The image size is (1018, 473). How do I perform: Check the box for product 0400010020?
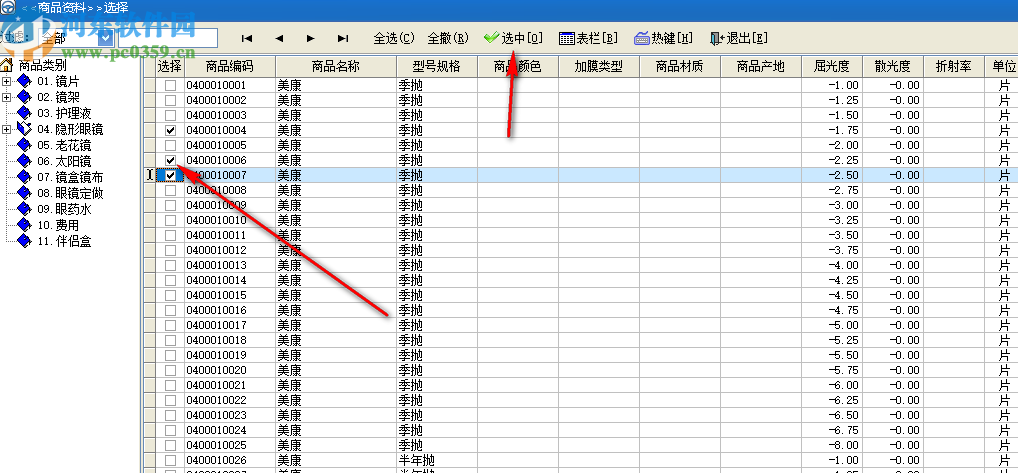click(170, 370)
